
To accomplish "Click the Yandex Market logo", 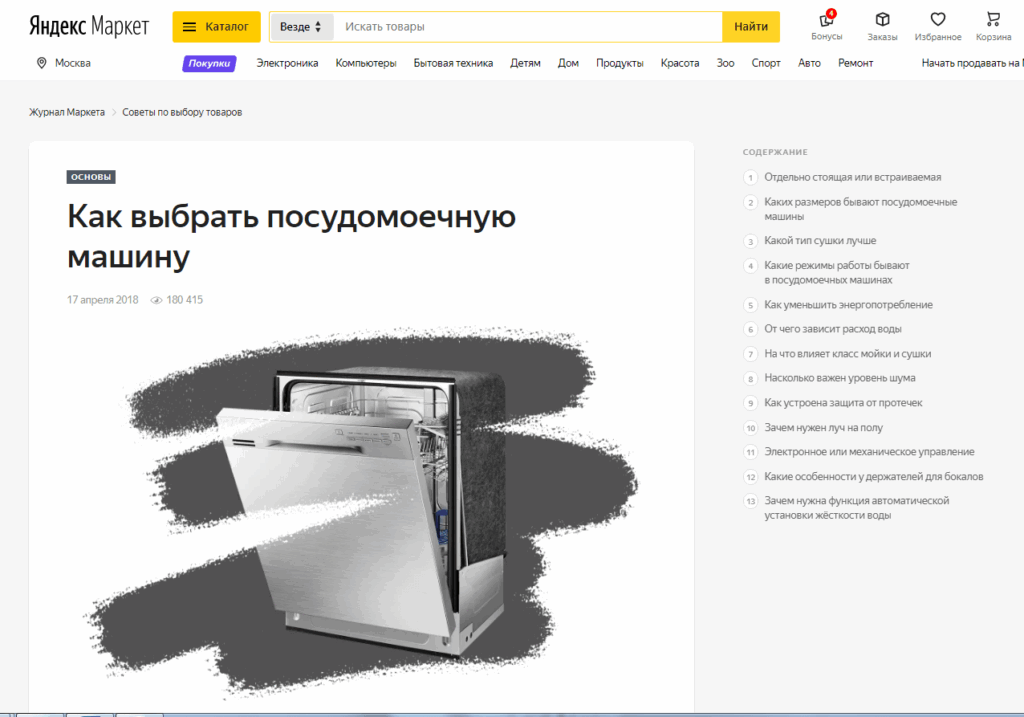I will 89,26.
